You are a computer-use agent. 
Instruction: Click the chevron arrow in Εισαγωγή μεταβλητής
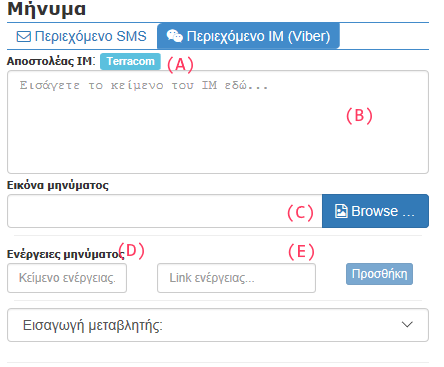coord(407,324)
